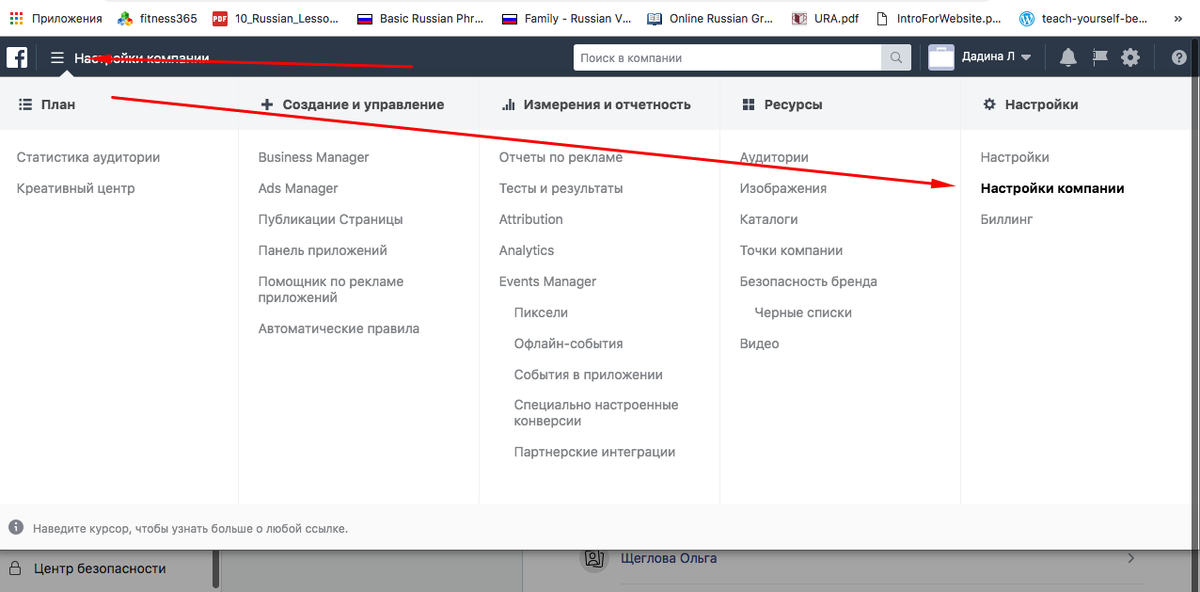Open Пиксели under Events Manager

tap(541, 312)
